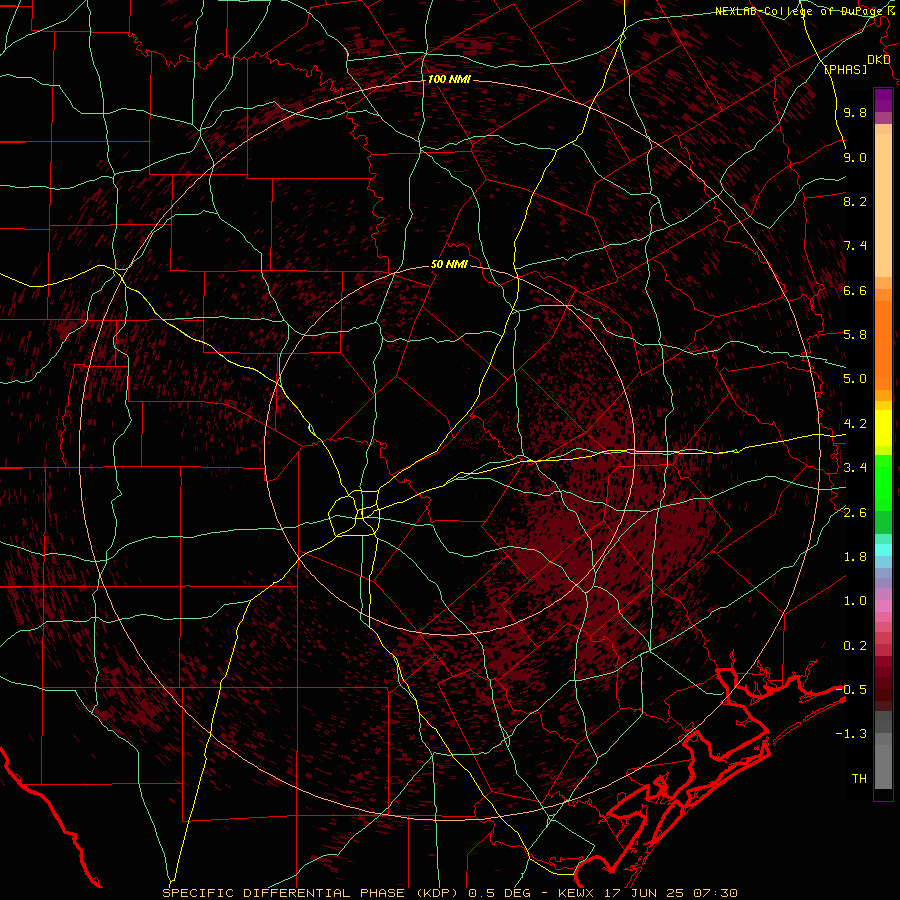Click the yellow segment of the color bar
This screenshot has width=900, height=900.
point(883,428)
